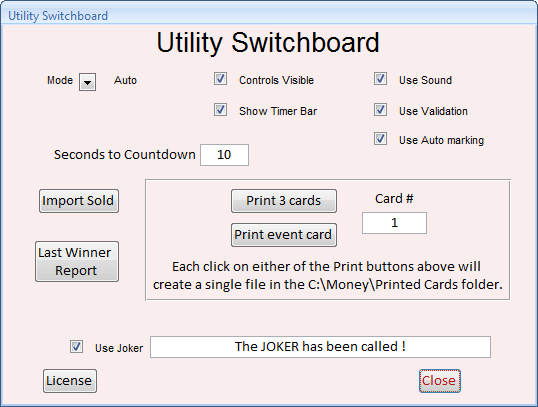Click the Print event card button
The width and height of the screenshot is (538, 407).
283,235
